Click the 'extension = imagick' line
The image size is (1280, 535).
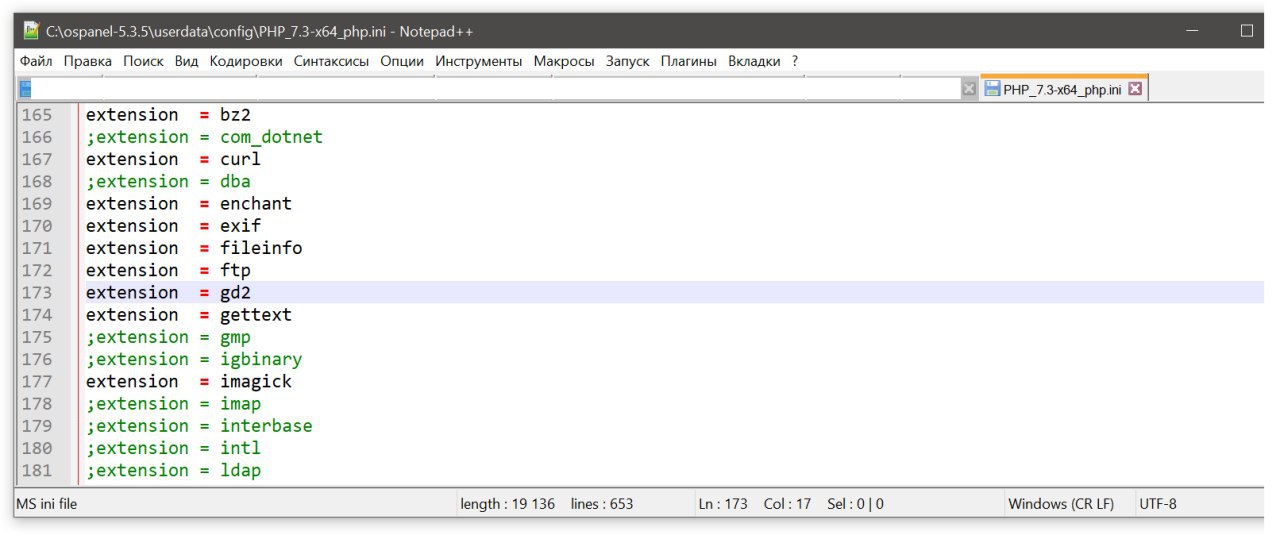(x=189, y=381)
